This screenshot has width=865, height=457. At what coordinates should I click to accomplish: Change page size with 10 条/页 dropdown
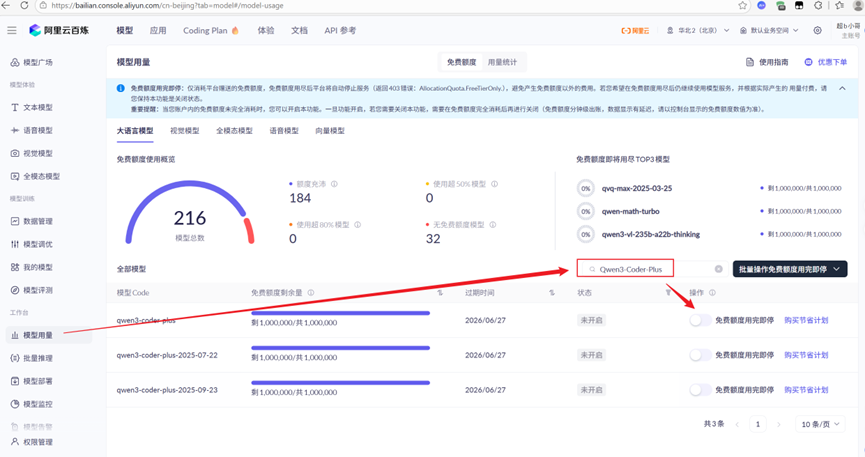[820, 424]
